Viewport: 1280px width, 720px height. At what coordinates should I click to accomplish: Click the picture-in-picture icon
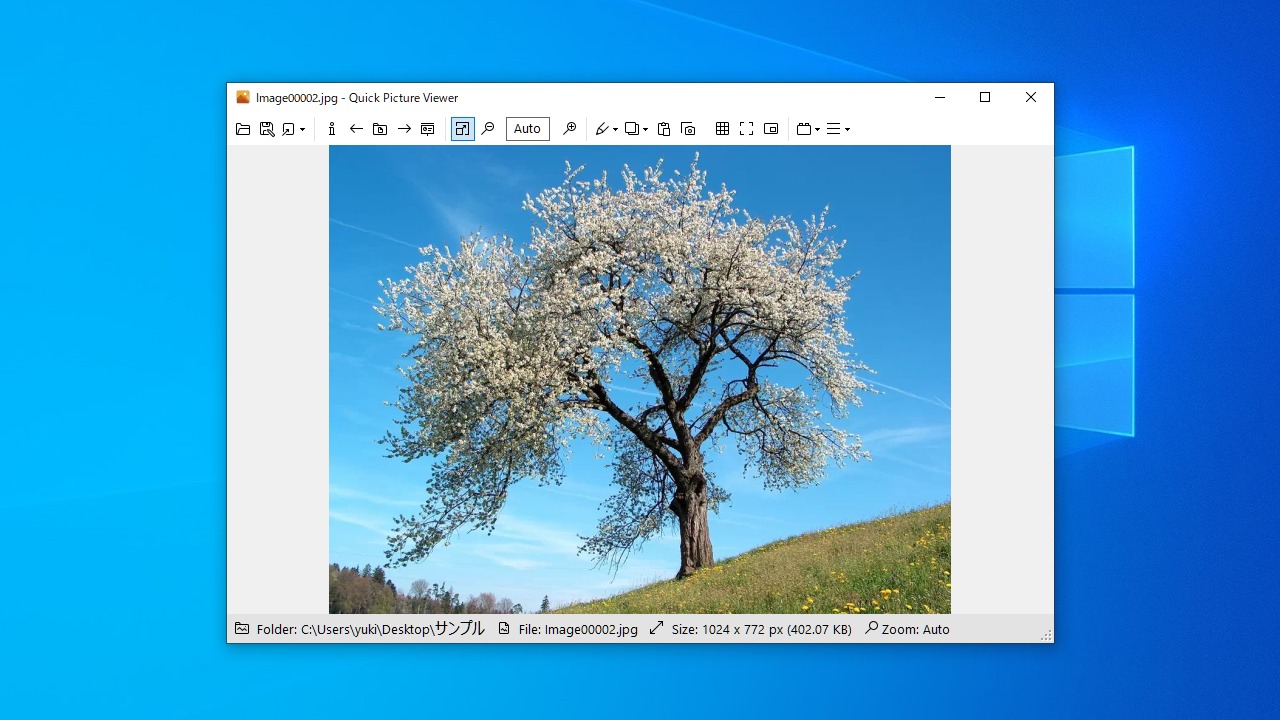click(x=771, y=129)
